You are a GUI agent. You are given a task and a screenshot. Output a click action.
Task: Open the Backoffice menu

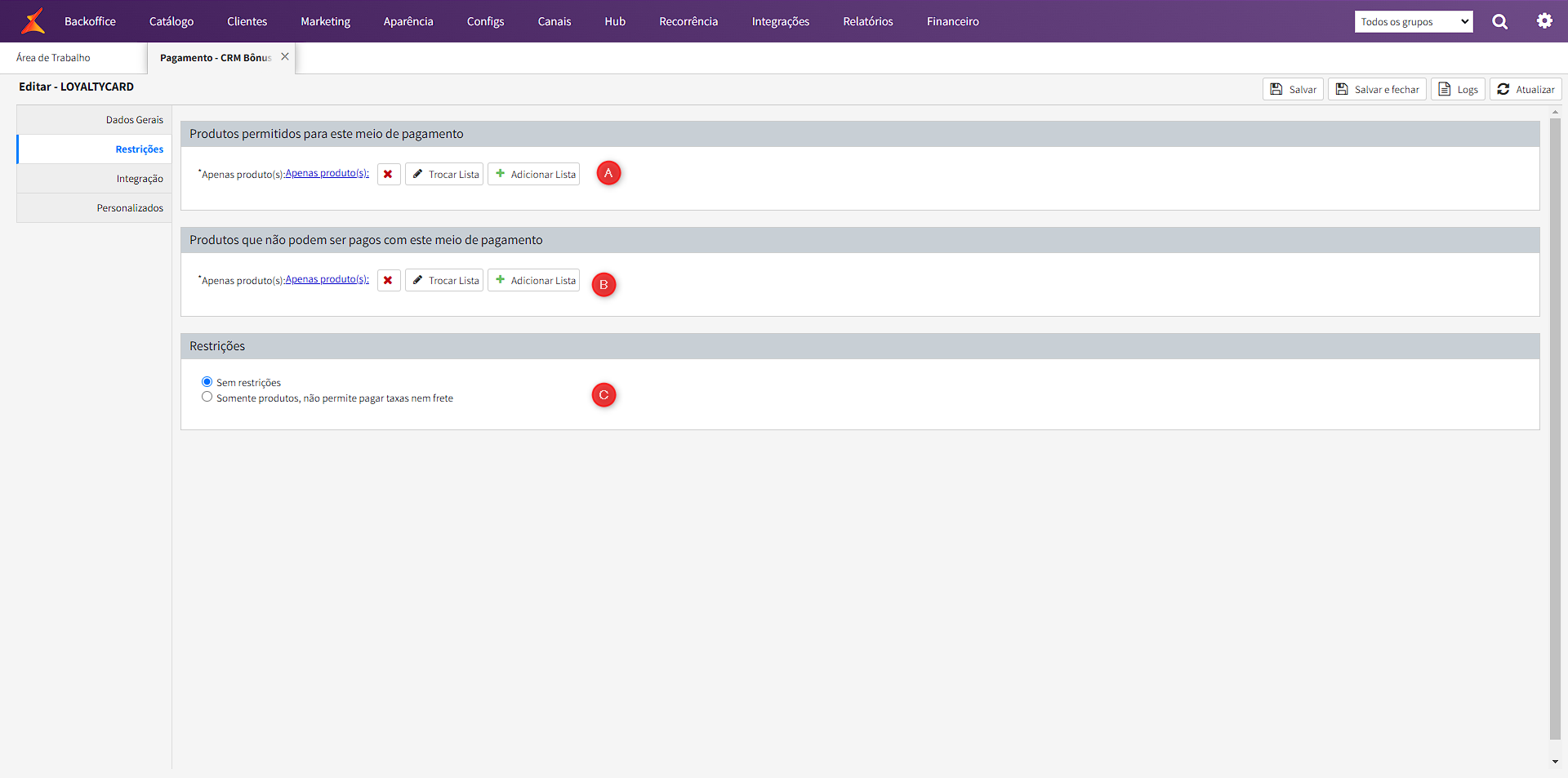pos(90,21)
